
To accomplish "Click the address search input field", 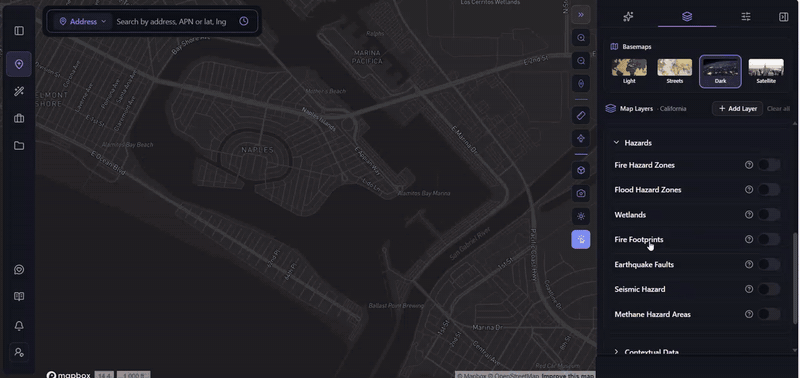I will 171,21.
